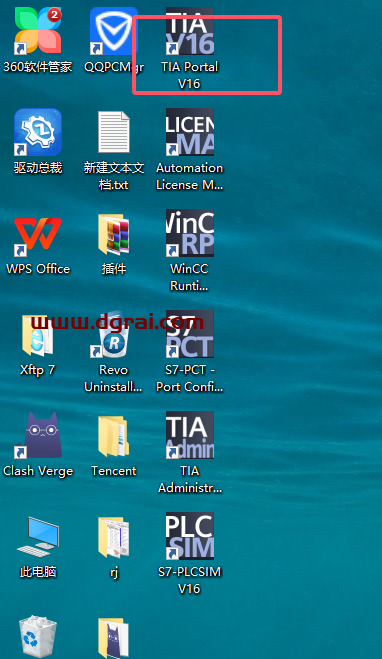Click the "Clash Verge" label text
Screen dimensions: 382x659
38,471
